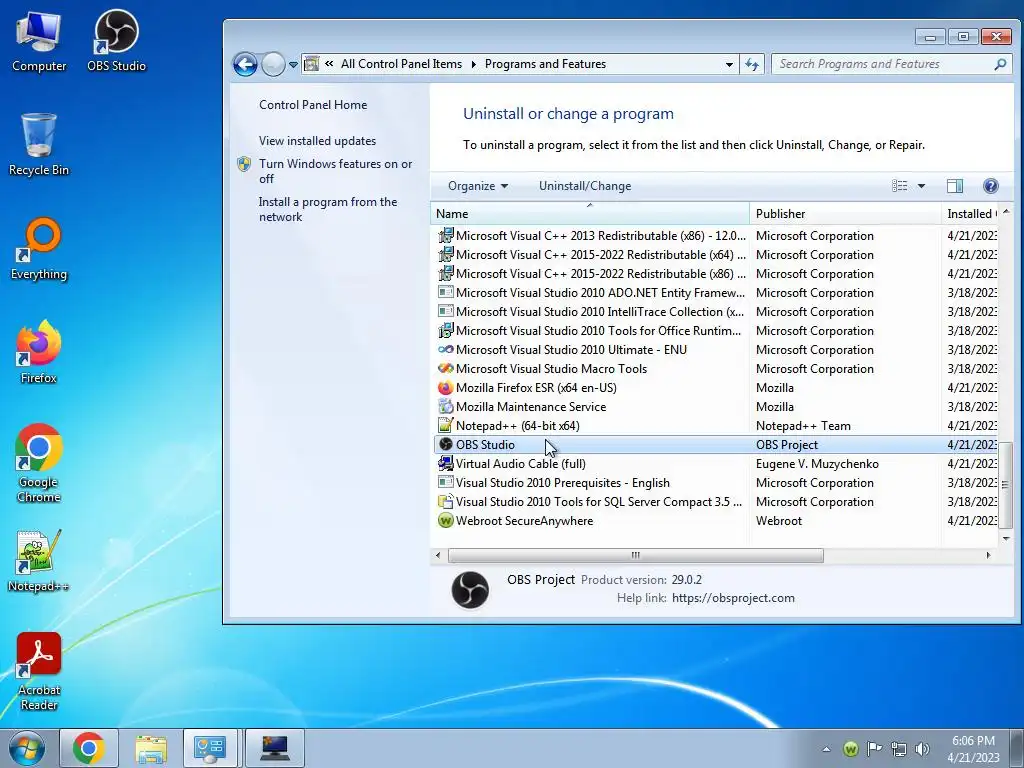Select Visual Studio 2010 Prerequisites - English
The height and width of the screenshot is (768, 1024).
click(x=715, y=482)
